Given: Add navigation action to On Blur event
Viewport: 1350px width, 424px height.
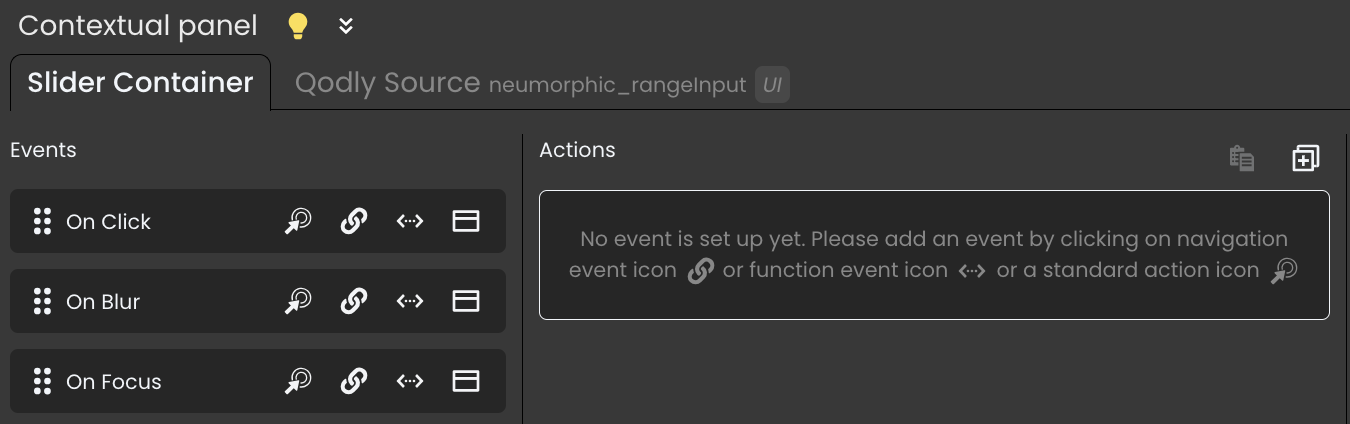Looking at the screenshot, I should 353,301.
